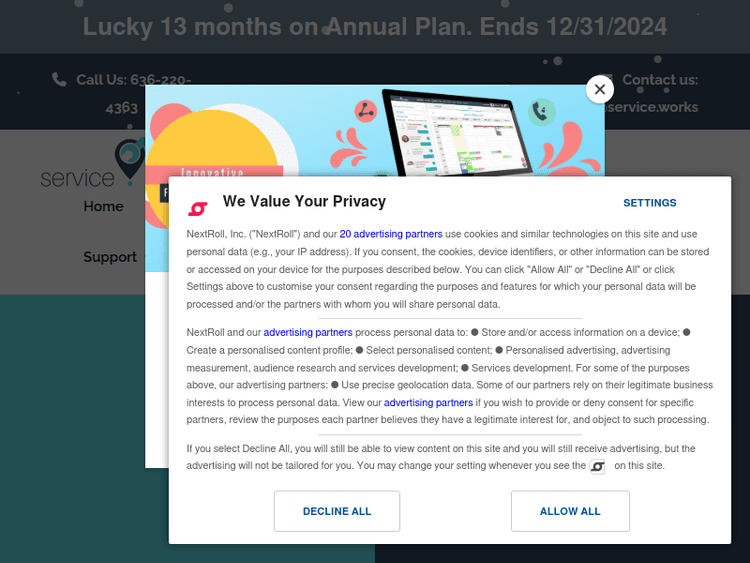Click the "service" wordmark in the site logo
Image resolution: width=750 pixels, height=563 pixels.
tap(77, 178)
